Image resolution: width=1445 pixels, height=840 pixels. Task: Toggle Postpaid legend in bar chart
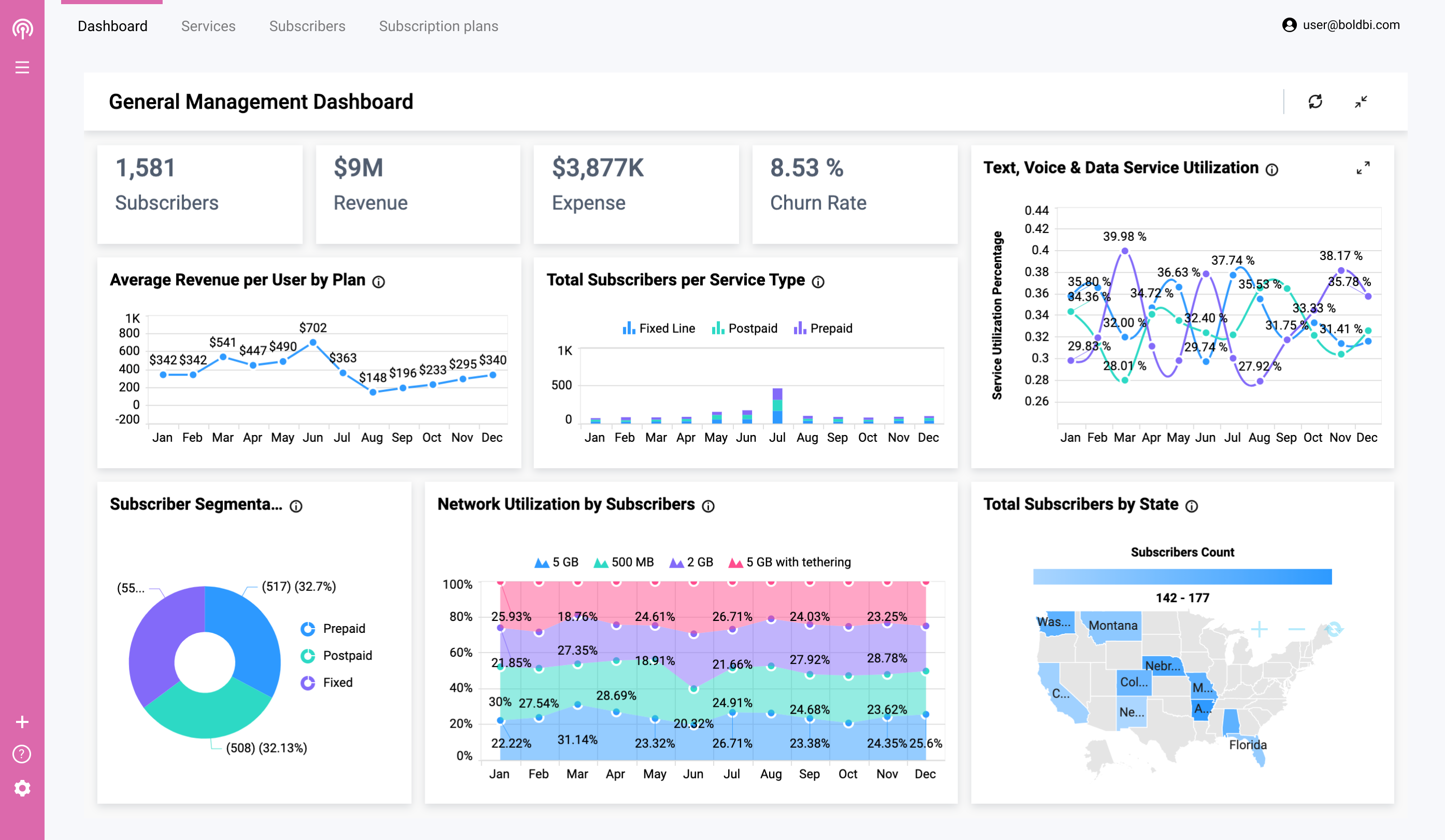744,328
